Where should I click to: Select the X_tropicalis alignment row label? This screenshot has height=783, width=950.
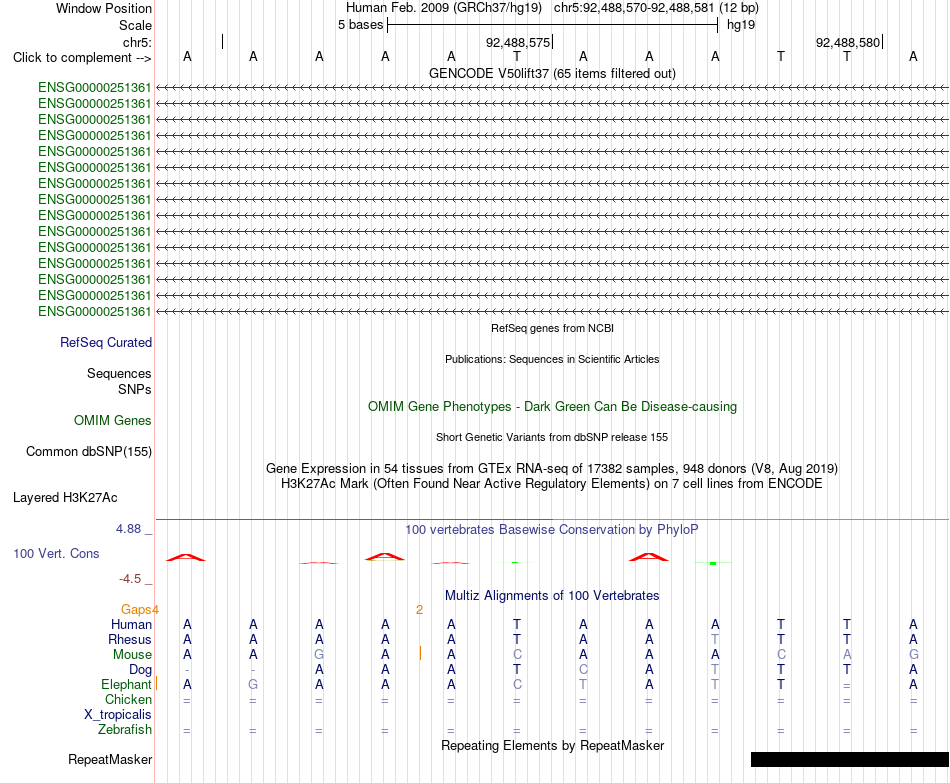(118, 715)
